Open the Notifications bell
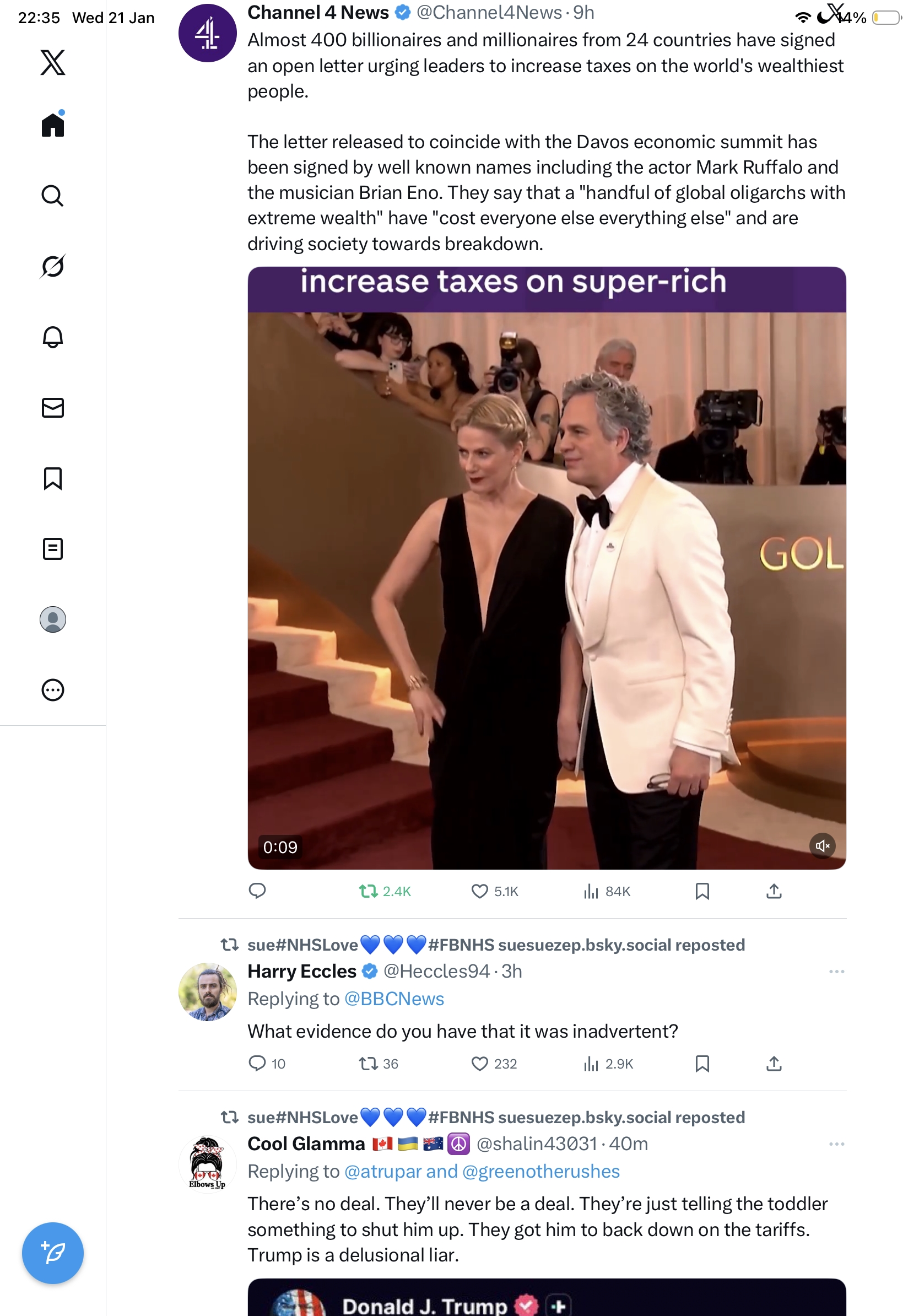The image size is (919, 1316). coord(53,337)
